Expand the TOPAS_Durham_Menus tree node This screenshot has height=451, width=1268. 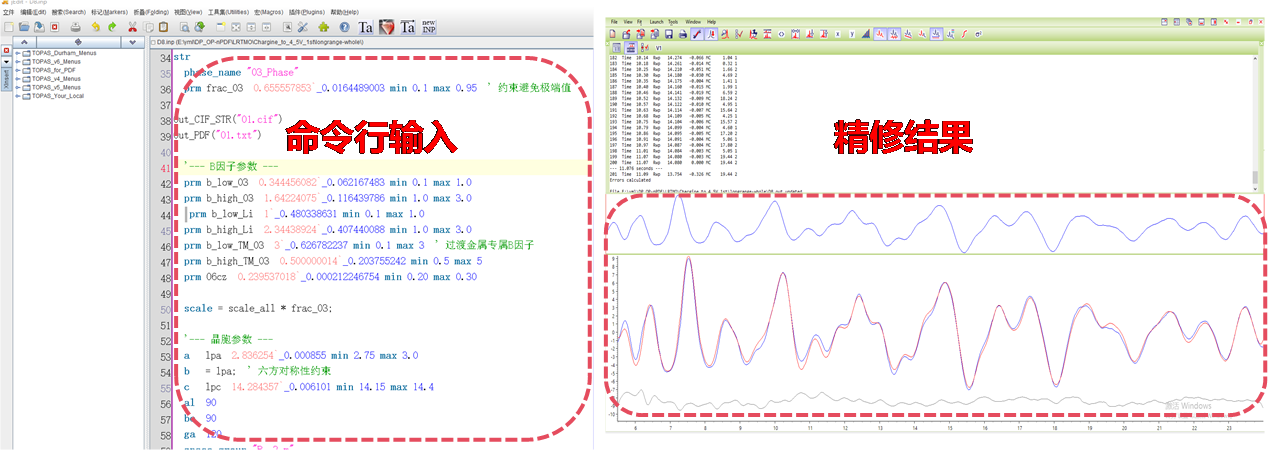(18, 51)
